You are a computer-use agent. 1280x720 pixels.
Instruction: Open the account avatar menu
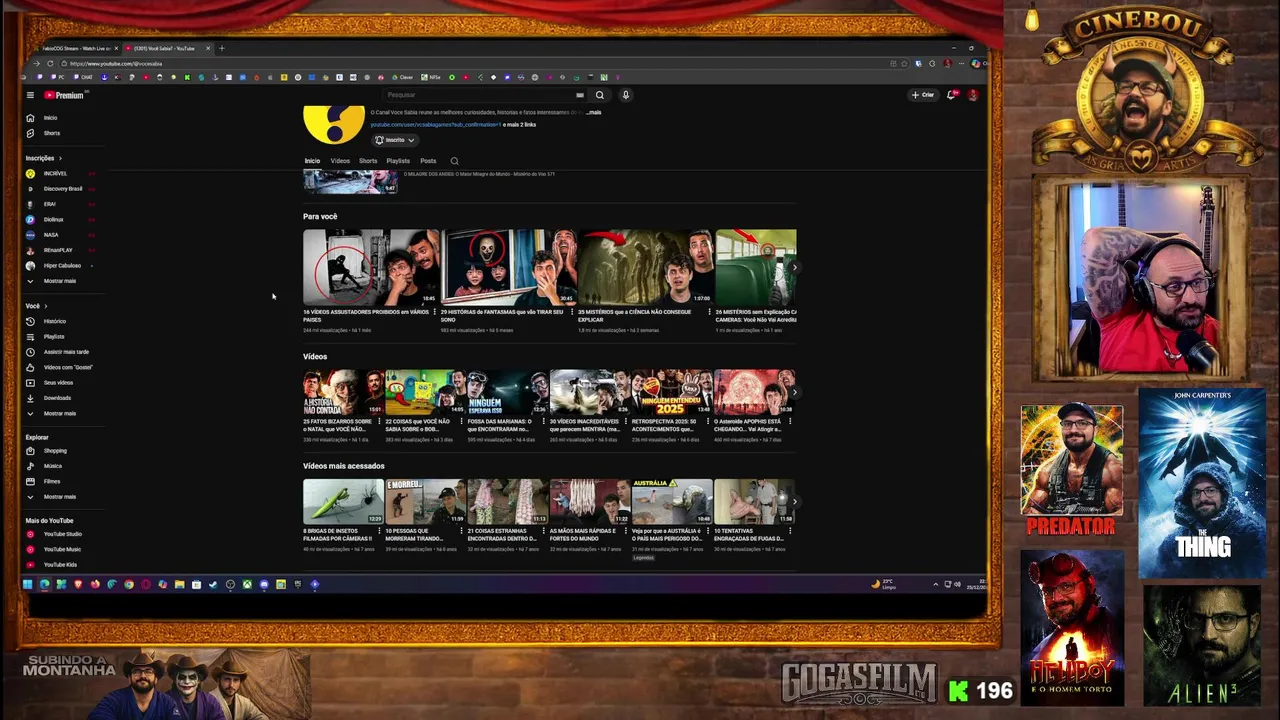click(972, 95)
